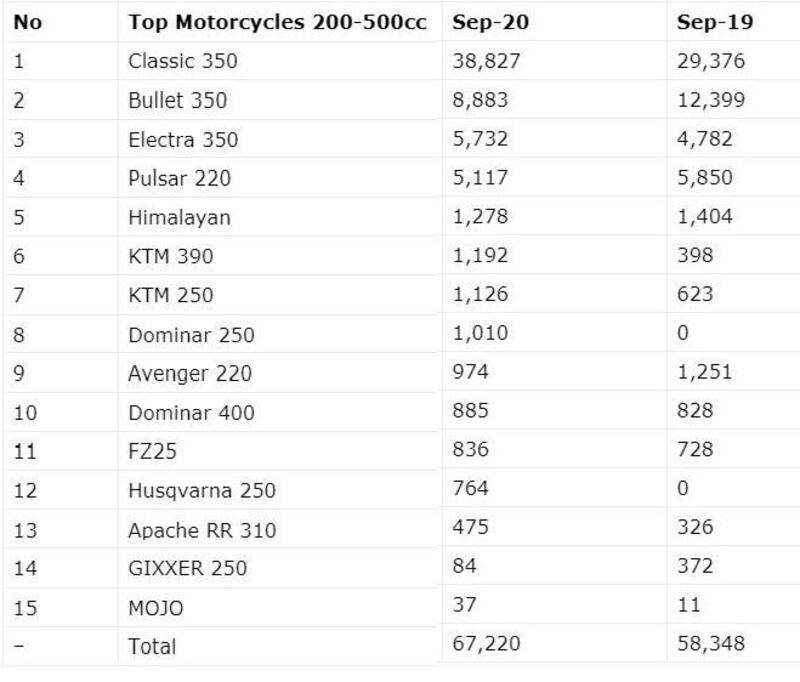The image size is (800, 682).
Task: Select the FZ25 model cell
Action: [153, 451]
